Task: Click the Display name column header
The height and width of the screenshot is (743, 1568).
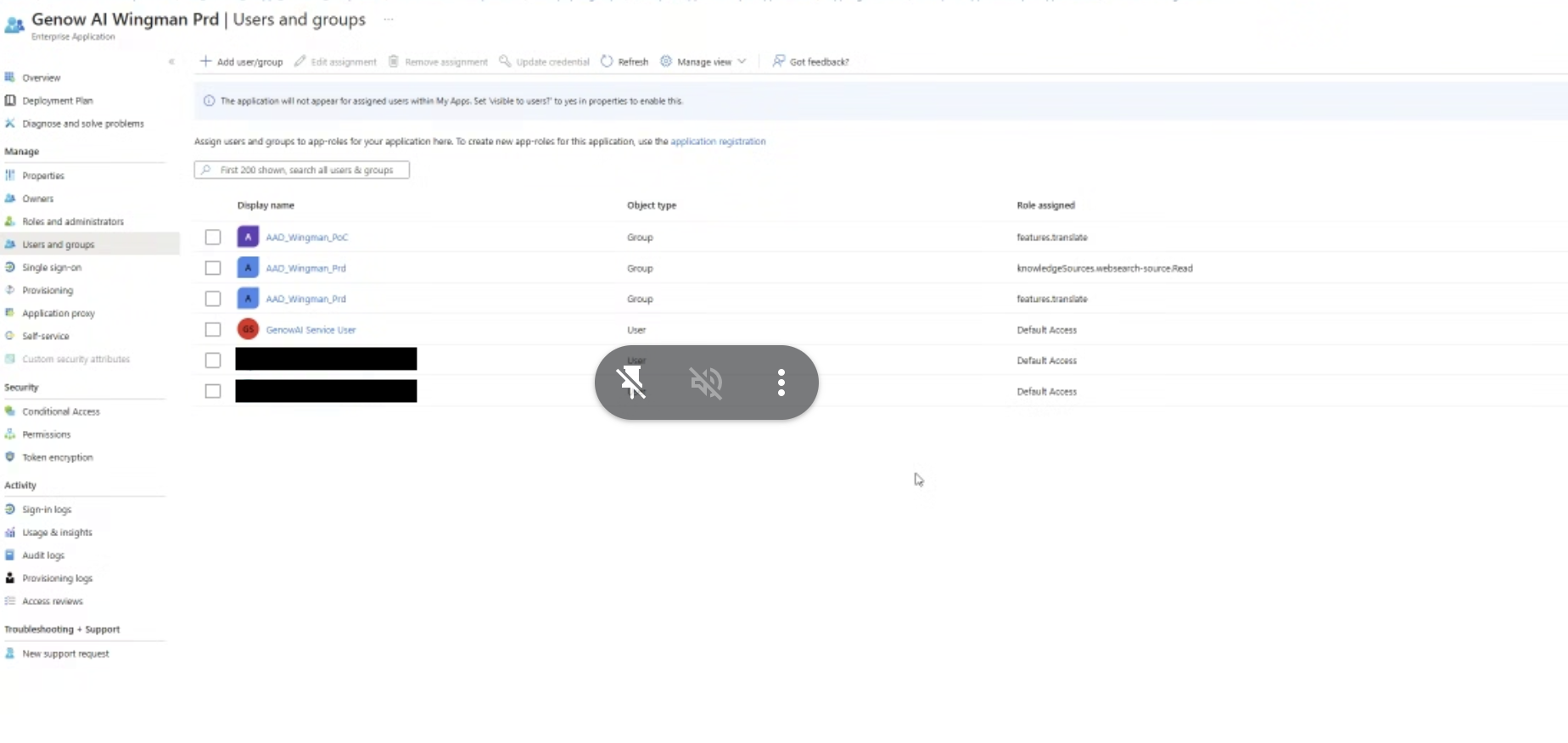Action: coord(266,205)
